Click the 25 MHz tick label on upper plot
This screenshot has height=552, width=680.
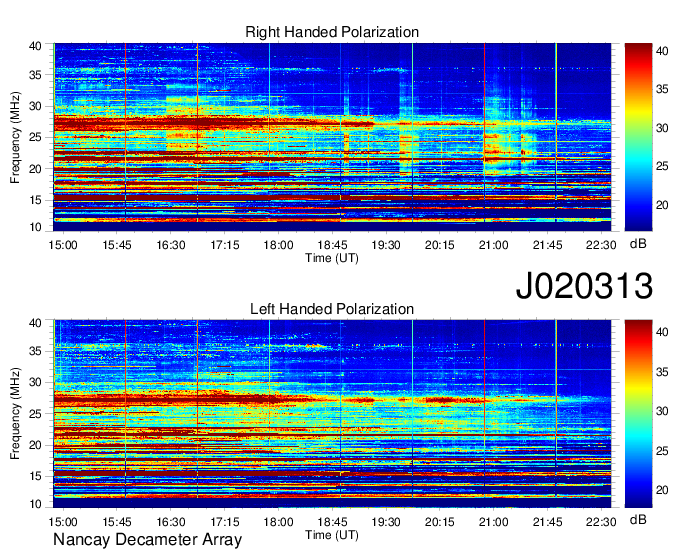35,138
